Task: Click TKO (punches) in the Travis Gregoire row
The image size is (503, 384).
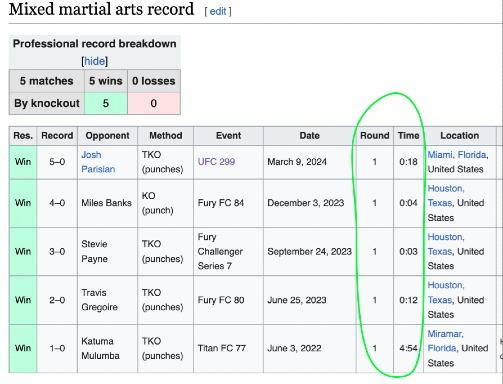Action: pyautogui.click(x=166, y=300)
